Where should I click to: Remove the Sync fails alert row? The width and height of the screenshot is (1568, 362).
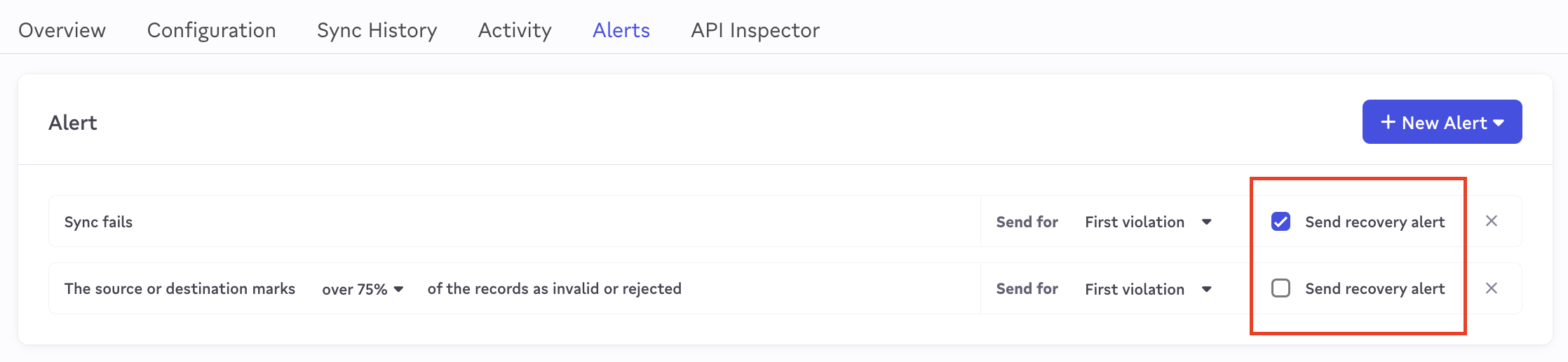(x=1492, y=221)
